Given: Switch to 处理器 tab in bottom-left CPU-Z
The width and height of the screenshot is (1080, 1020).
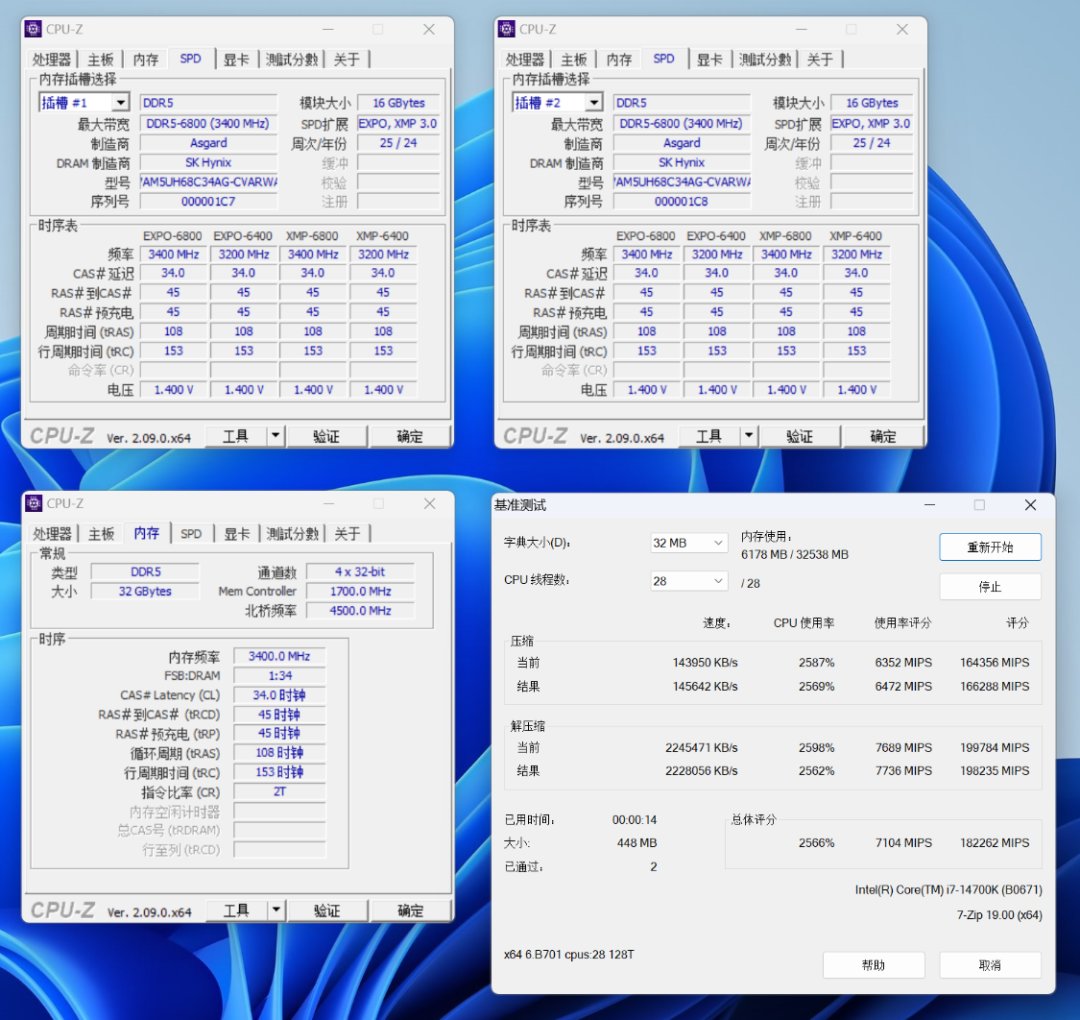Looking at the screenshot, I should [x=52, y=534].
